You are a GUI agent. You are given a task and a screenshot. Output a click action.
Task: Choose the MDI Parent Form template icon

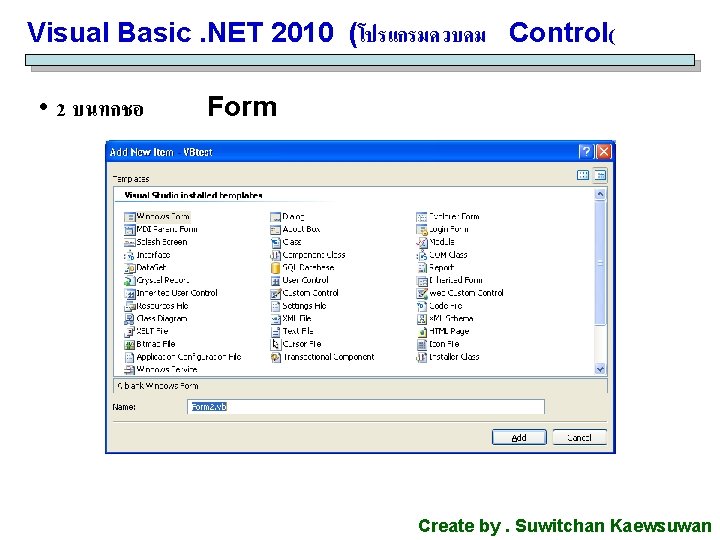(x=129, y=230)
